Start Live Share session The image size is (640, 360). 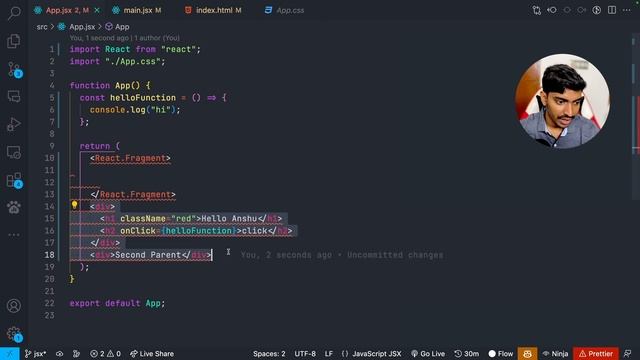point(152,353)
